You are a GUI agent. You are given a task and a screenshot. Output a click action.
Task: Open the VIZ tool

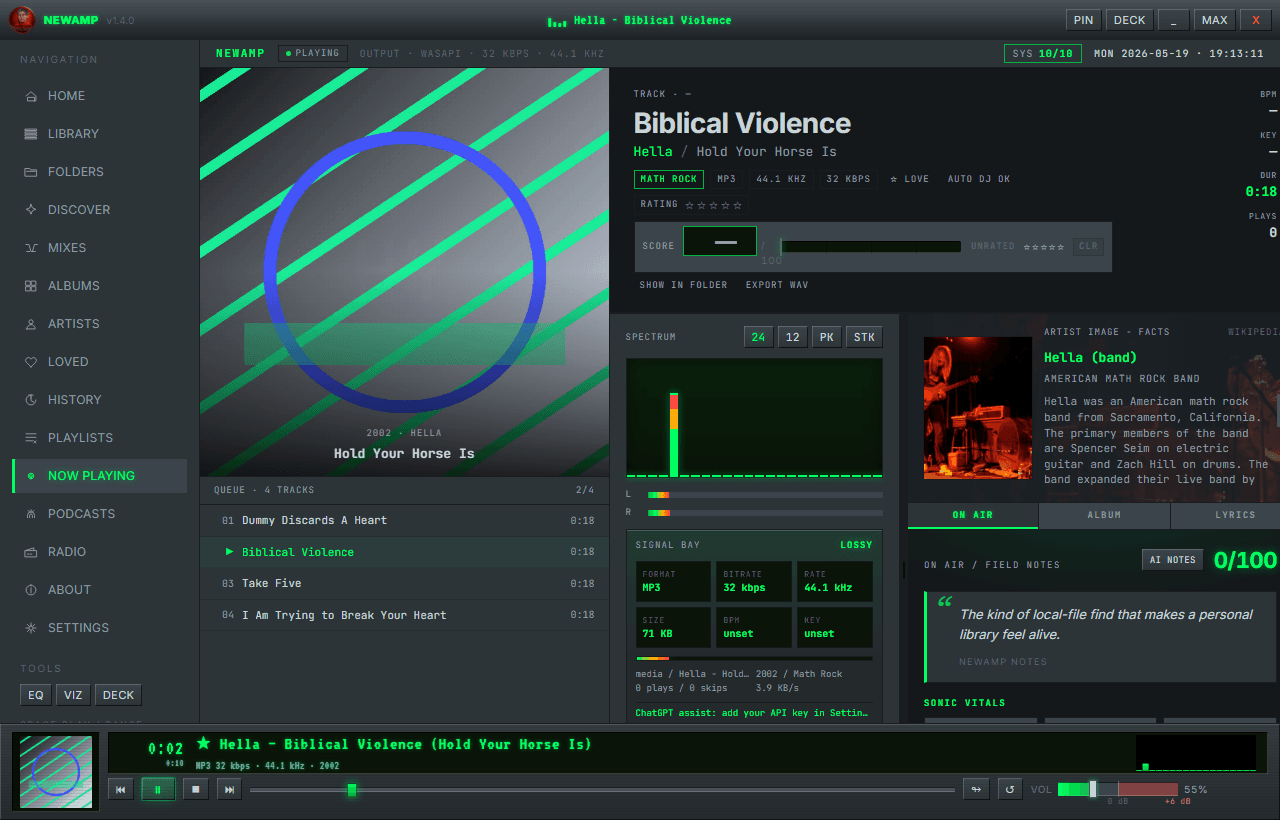[x=73, y=695]
